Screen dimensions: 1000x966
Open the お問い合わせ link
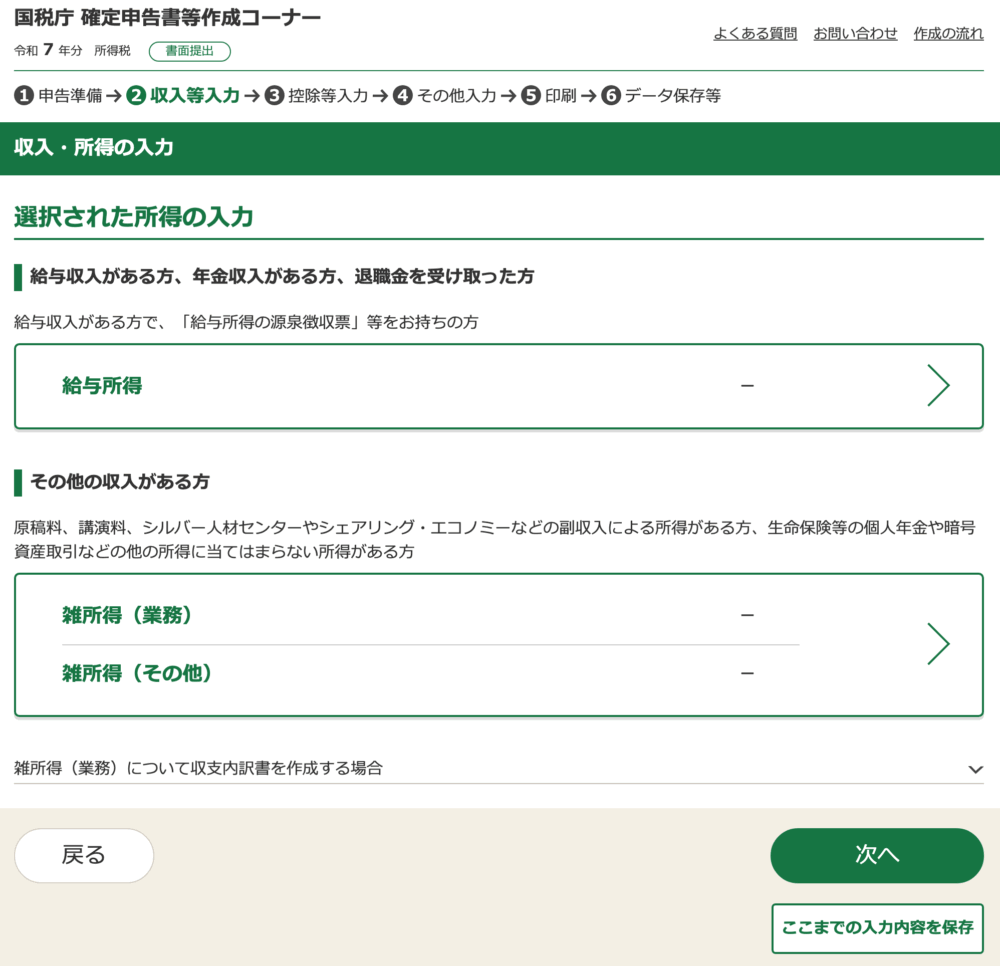(855, 33)
